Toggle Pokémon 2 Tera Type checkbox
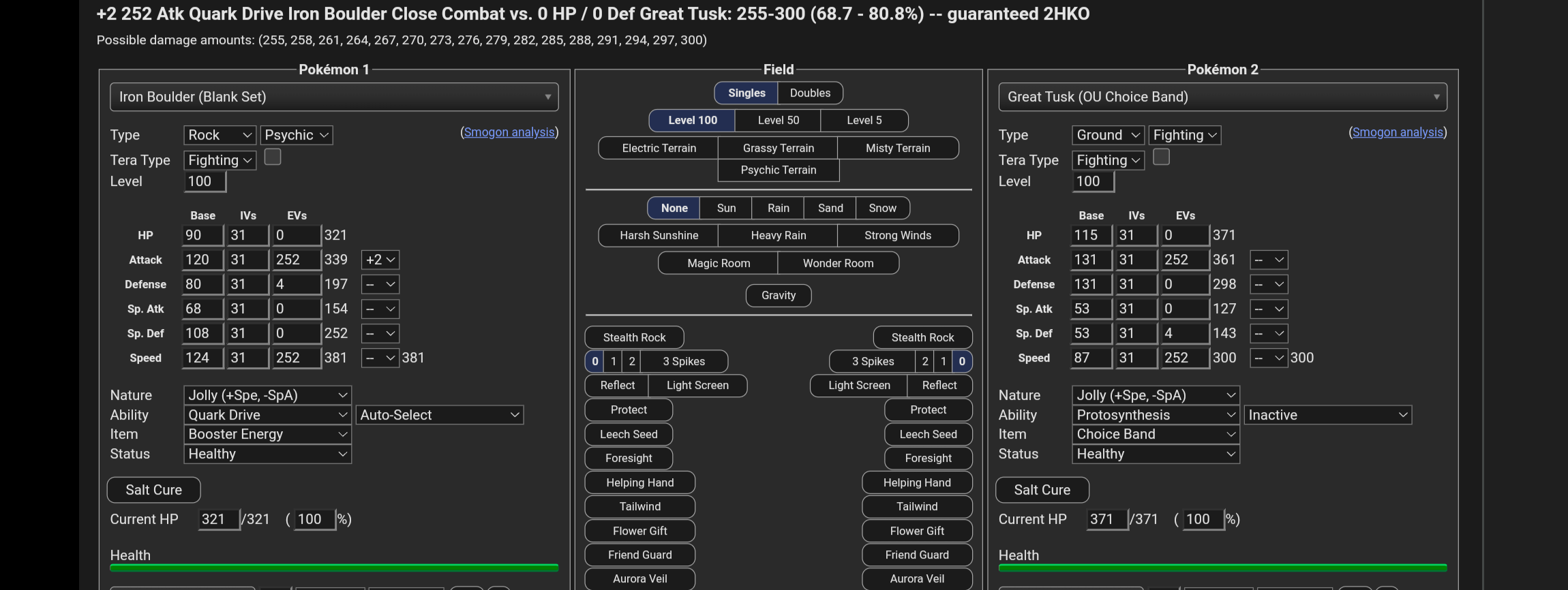Image resolution: width=1568 pixels, height=590 pixels. [1161, 157]
